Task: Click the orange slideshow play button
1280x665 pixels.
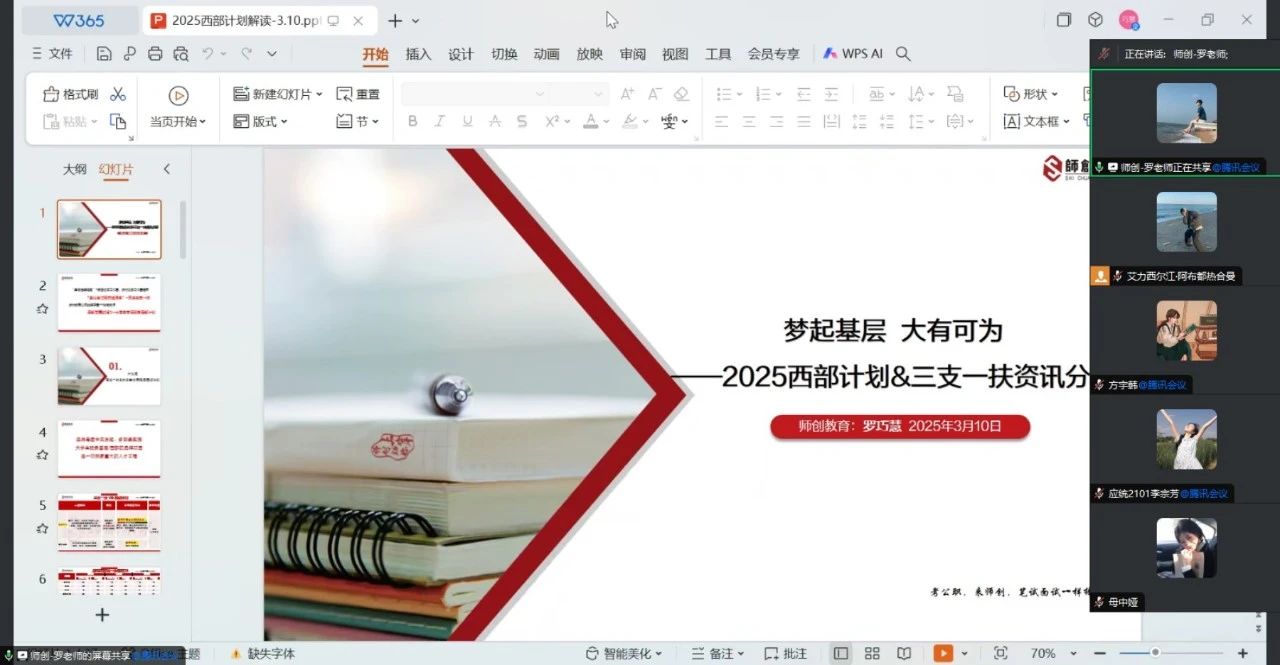Action: coord(943,653)
